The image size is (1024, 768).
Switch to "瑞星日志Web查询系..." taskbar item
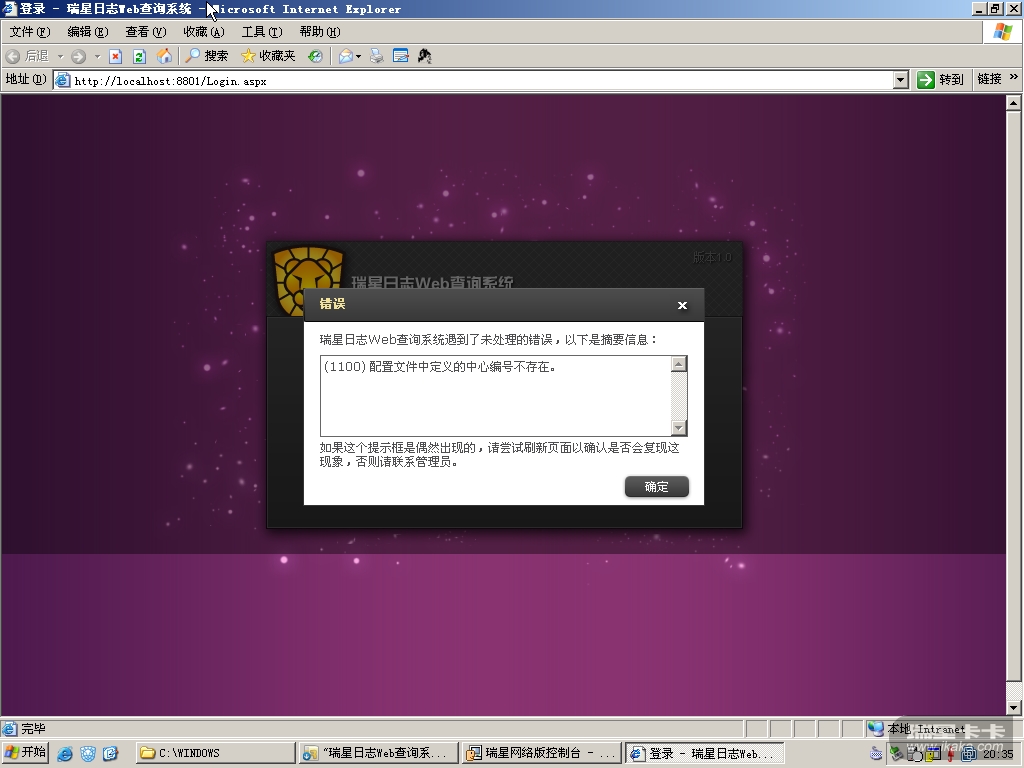pos(377,753)
